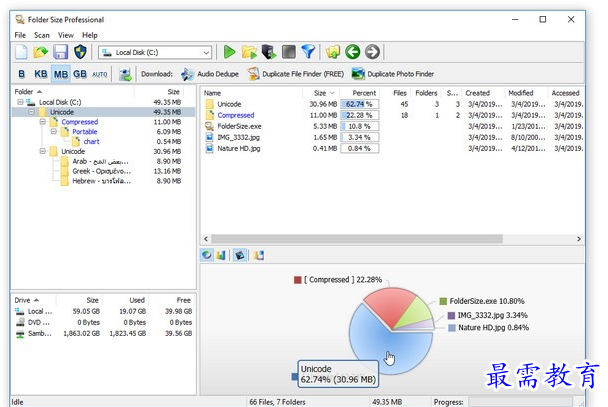608x407 pixels.
Task: Toggle the 3D chart cube icon
Action: (240, 255)
